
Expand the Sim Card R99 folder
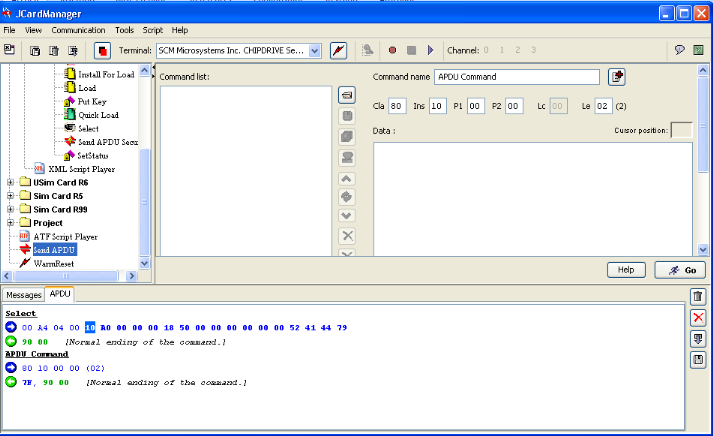(11, 210)
